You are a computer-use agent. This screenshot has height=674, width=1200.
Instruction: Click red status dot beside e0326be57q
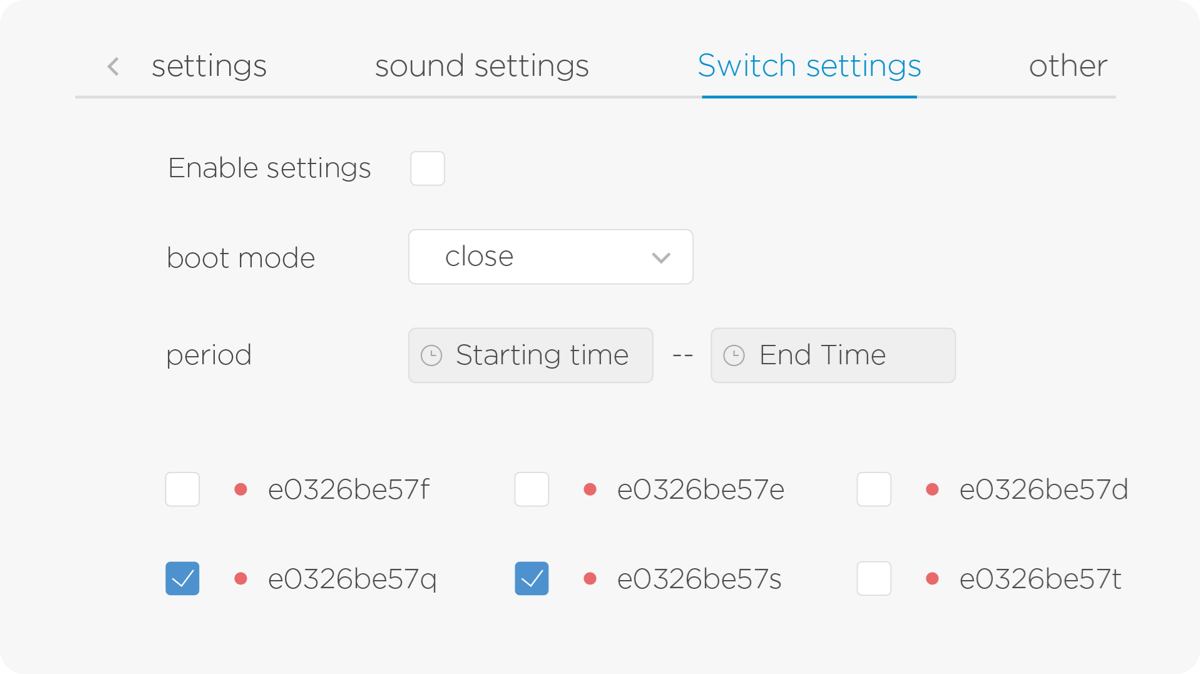coord(240,579)
